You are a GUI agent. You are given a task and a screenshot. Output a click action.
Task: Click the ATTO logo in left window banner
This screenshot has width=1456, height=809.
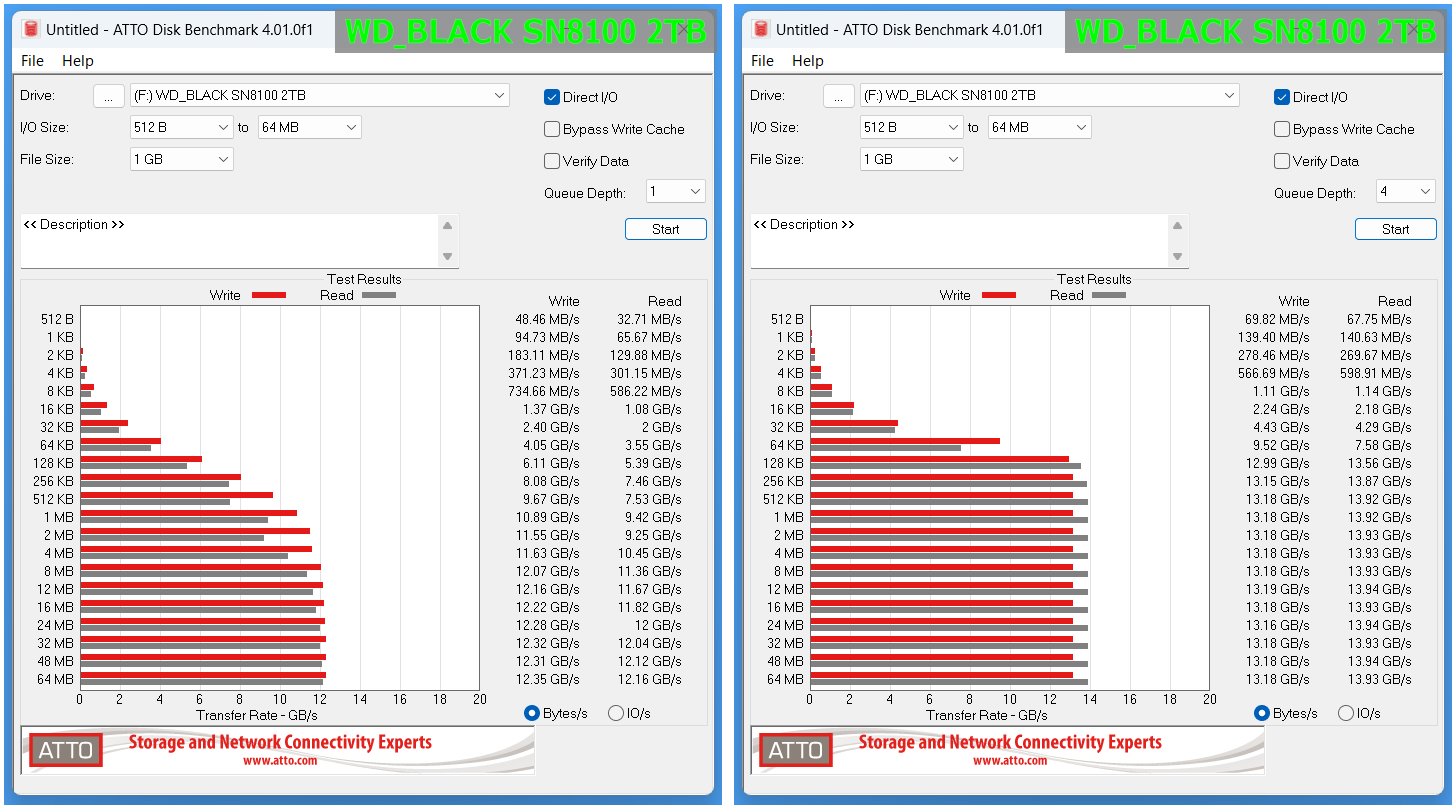point(66,750)
